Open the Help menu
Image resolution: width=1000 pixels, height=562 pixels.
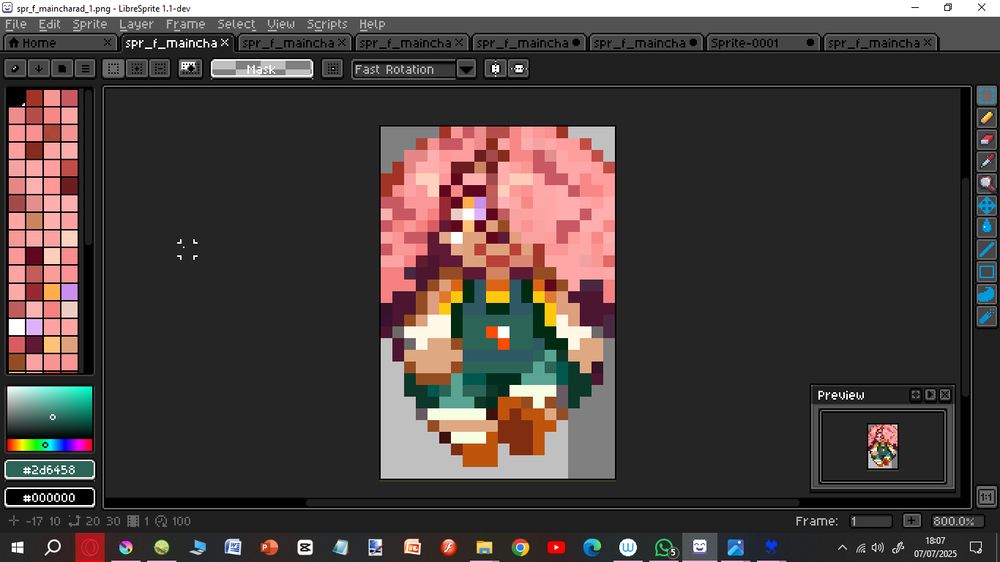(x=372, y=24)
